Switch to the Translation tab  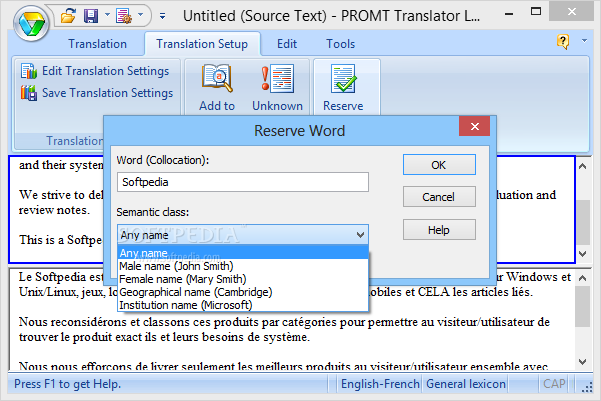[97, 44]
